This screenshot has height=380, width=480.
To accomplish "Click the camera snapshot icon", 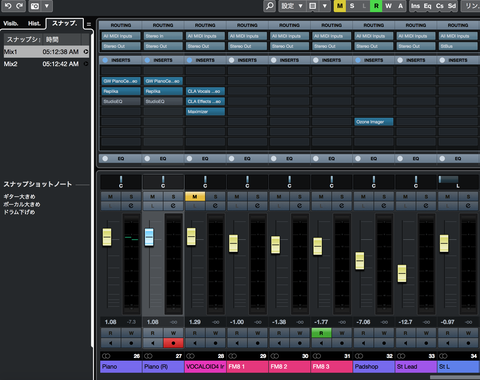I will pos(35,6).
